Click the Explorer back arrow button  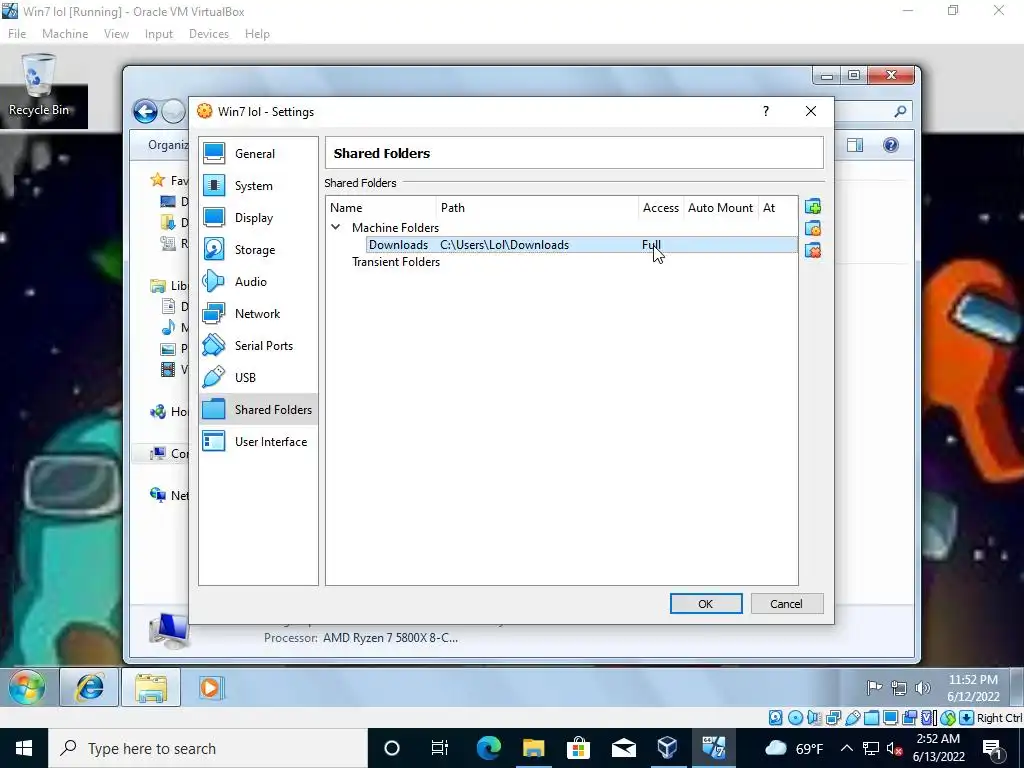pos(145,112)
